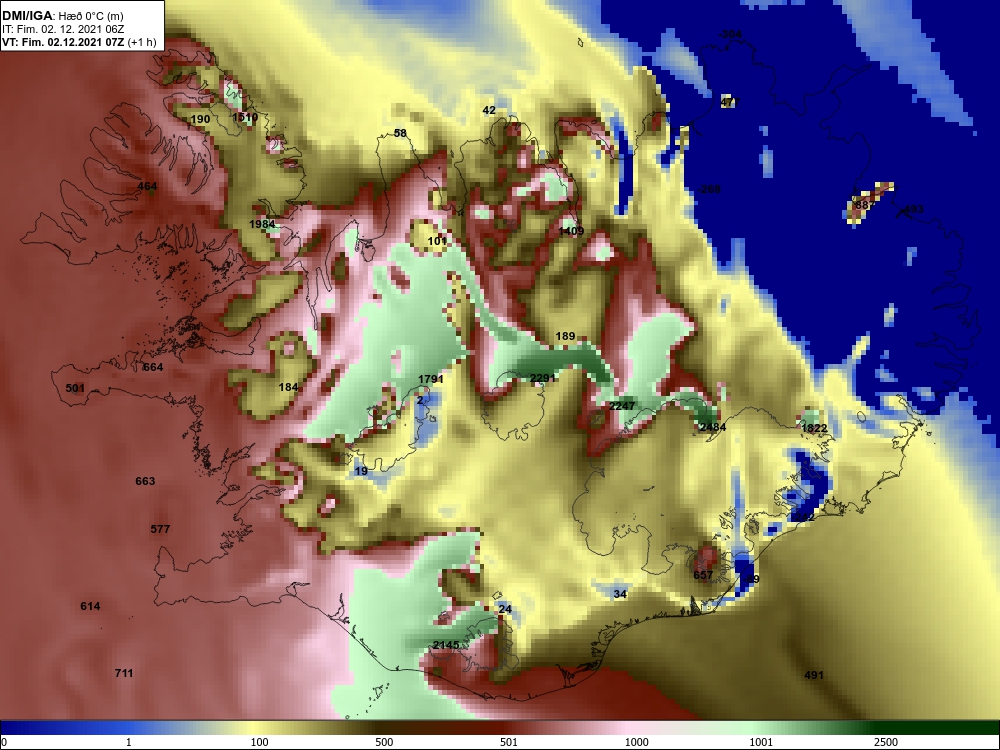Select the map value 42
This screenshot has height=750, width=1000.
(x=489, y=110)
